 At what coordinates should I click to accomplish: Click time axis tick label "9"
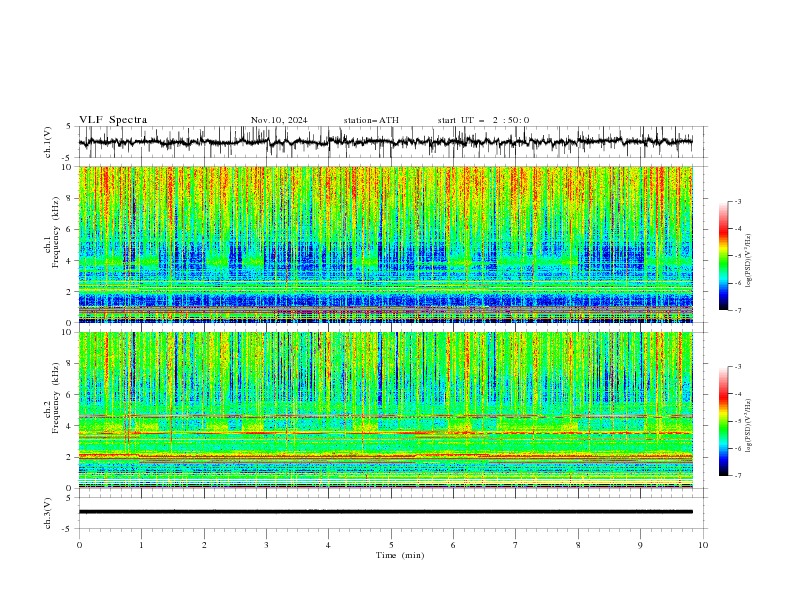pos(640,545)
